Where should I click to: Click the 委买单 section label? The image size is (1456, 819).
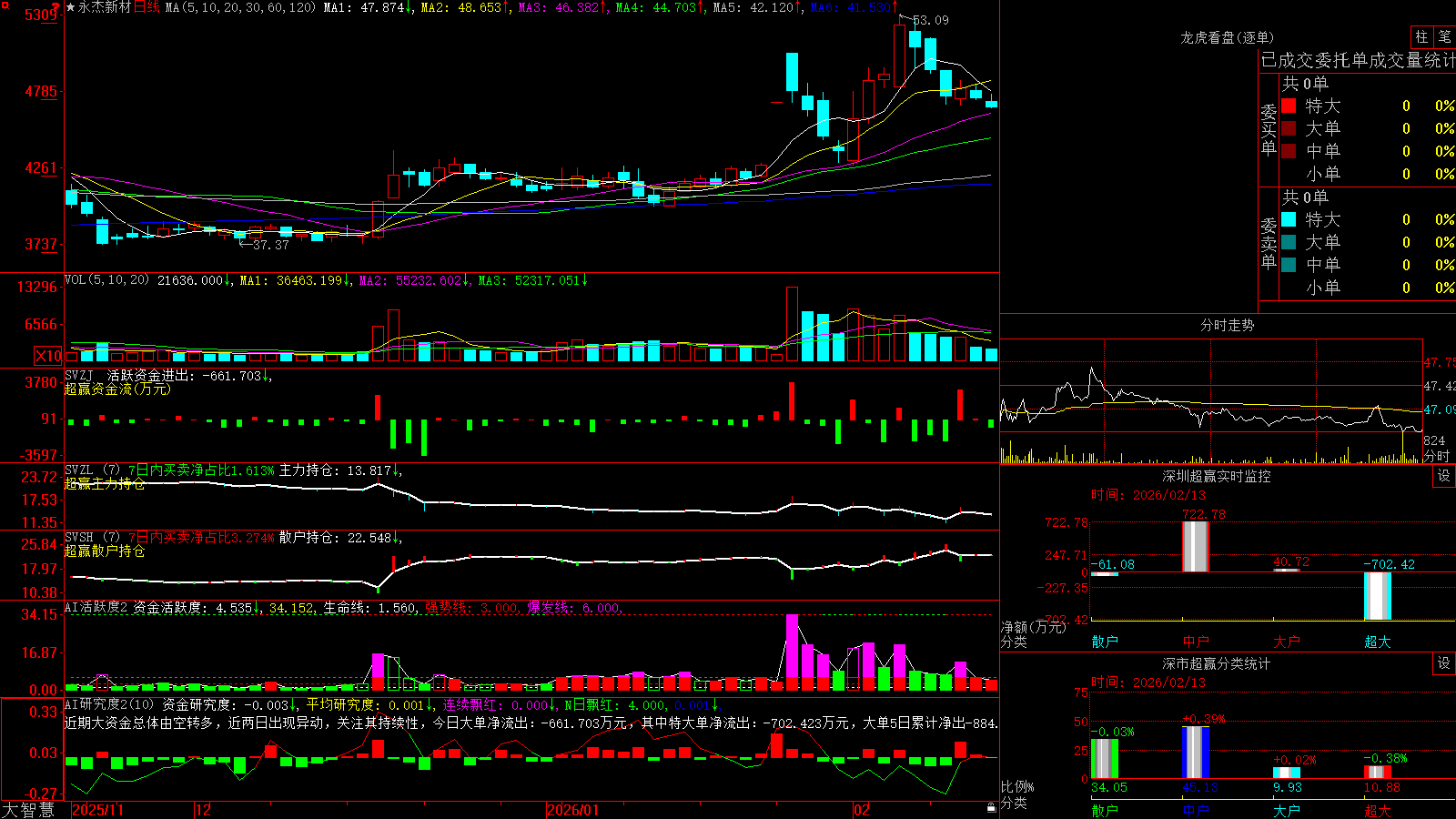coord(1269,129)
